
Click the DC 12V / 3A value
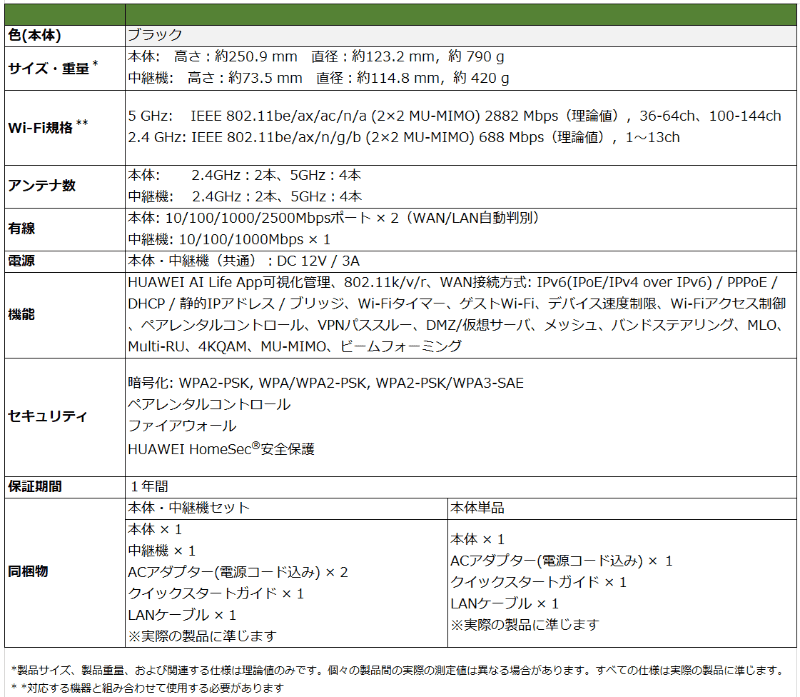click(x=318, y=261)
